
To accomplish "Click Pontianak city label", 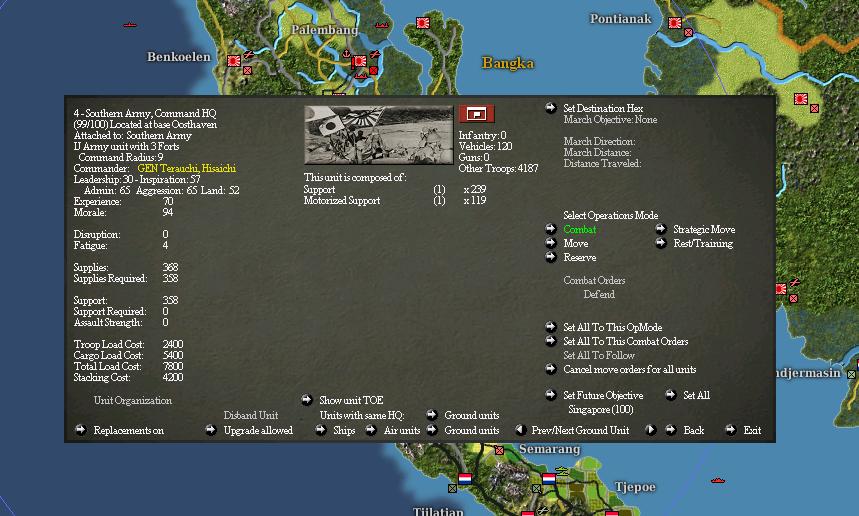I will 621,19.
